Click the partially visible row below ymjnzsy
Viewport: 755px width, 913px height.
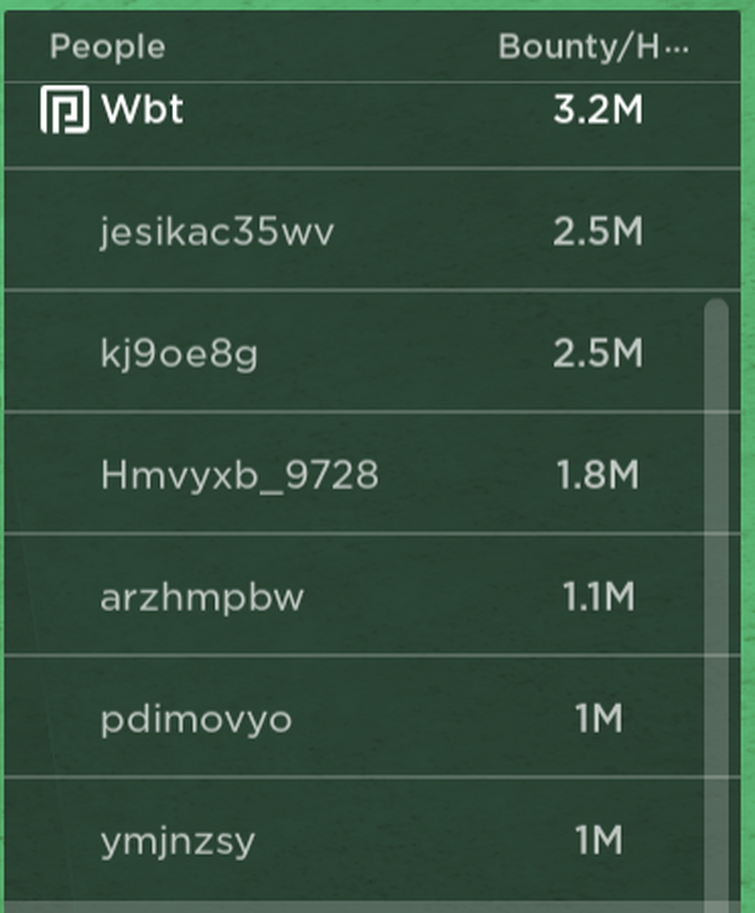pyautogui.click(x=373, y=907)
